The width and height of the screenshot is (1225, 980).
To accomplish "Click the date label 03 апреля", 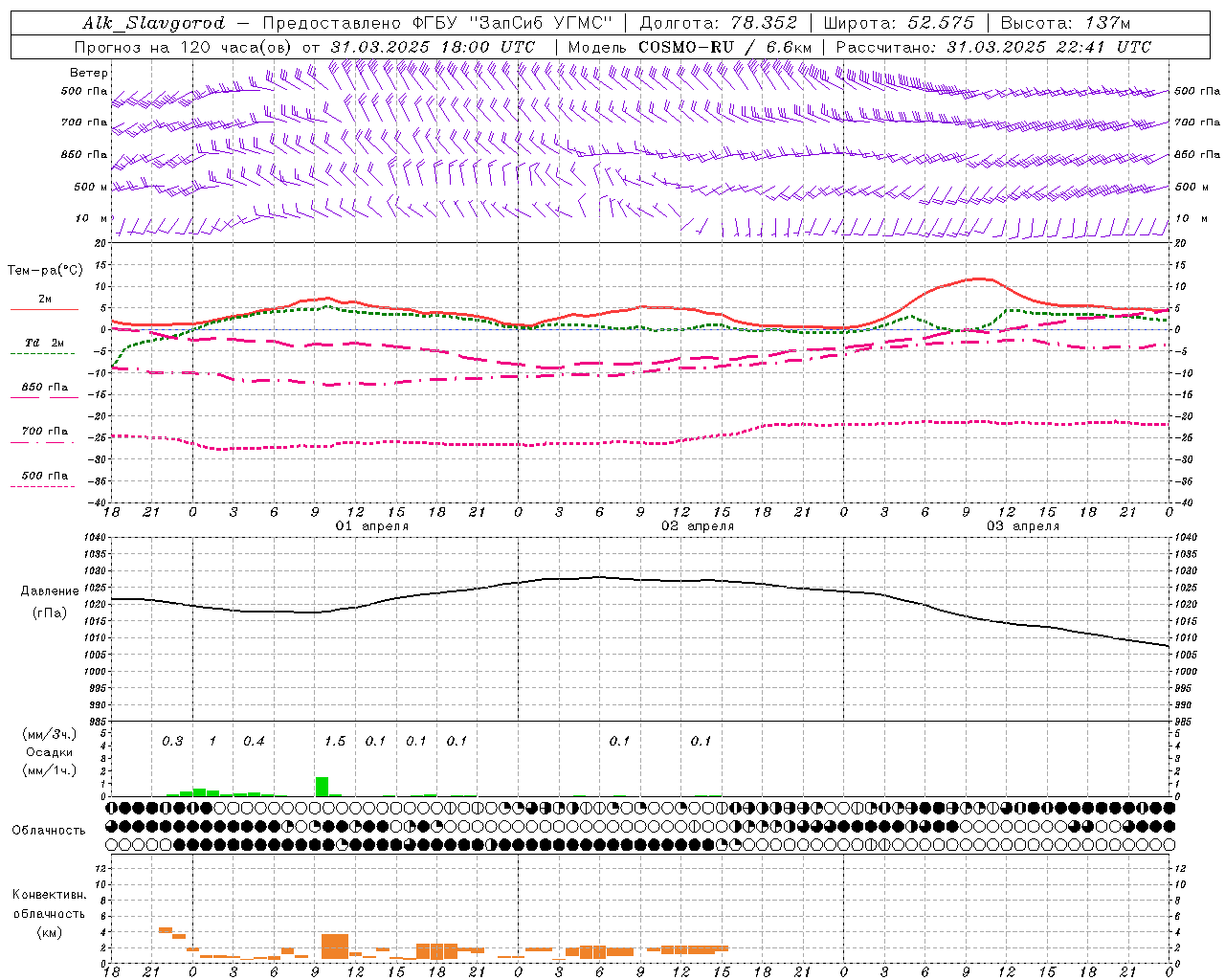I will [x=1023, y=526].
